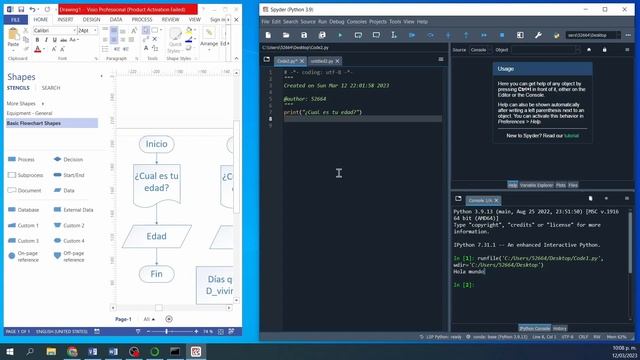Open Spyder Preferences wrench icon
Image resolution: width=640 pixels, height=360 pixels.
538,36
